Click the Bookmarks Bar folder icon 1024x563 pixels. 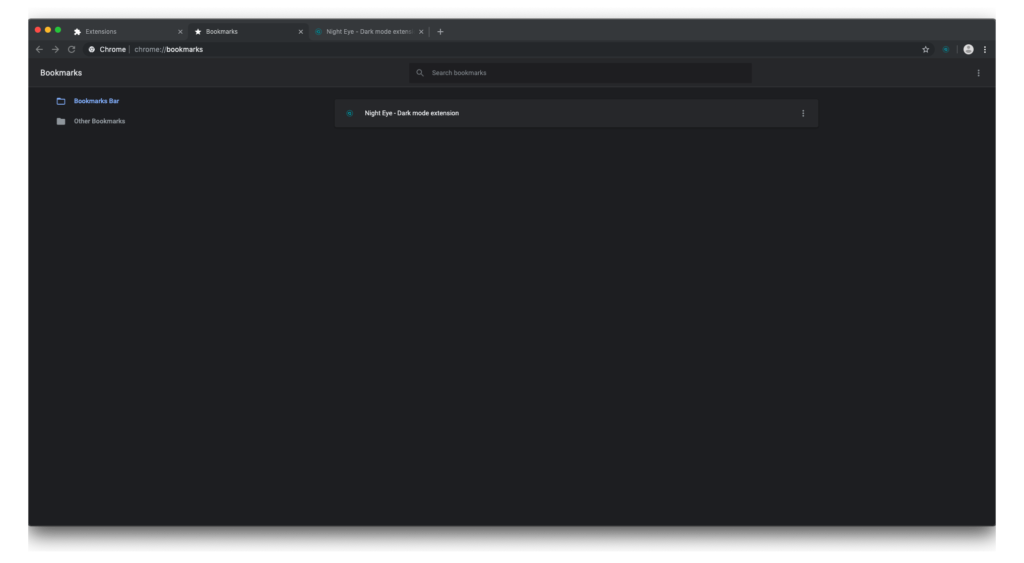tap(61, 101)
